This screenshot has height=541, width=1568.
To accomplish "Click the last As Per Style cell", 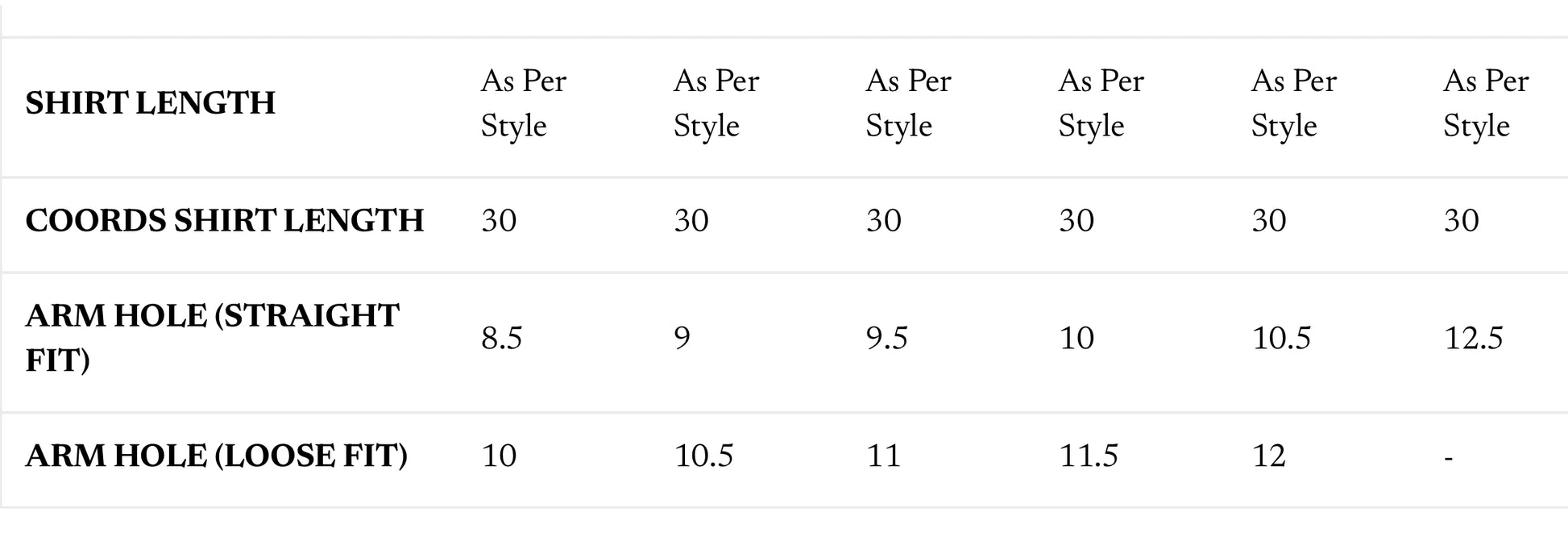I will [1486, 103].
